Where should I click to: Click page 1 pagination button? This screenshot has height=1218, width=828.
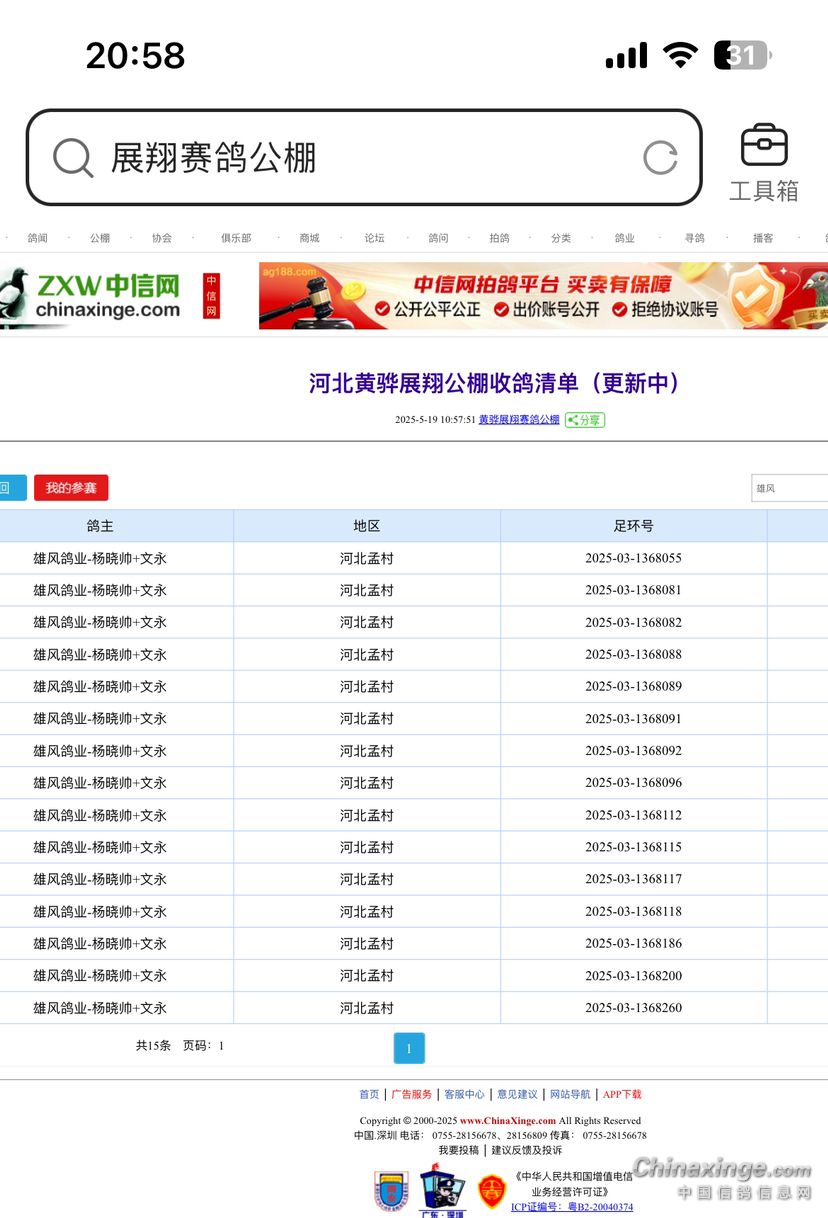coord(409,1048)
